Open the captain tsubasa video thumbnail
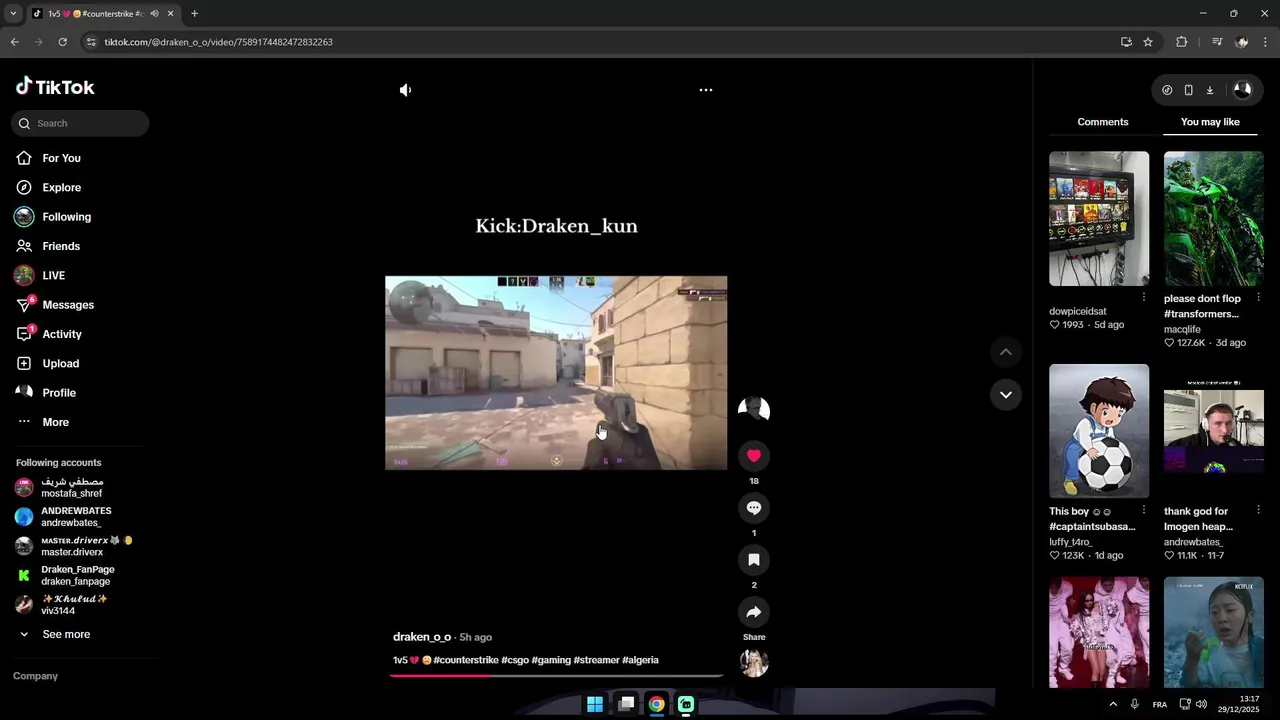1280x720 pixels. point(1099,431)
